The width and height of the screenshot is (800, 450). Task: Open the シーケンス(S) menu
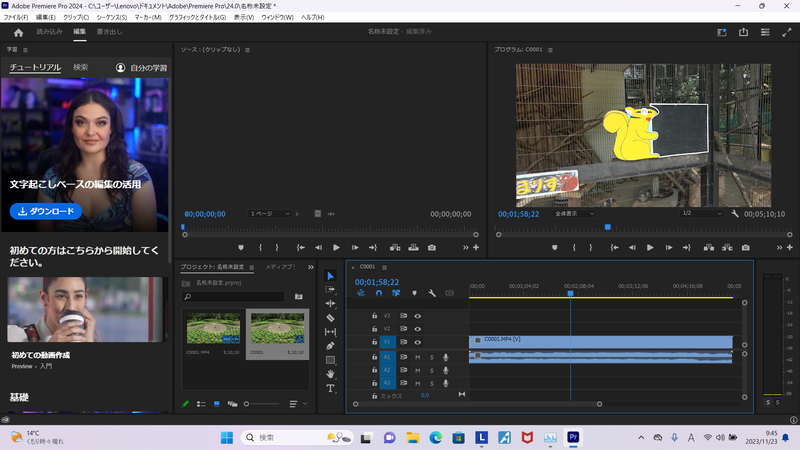(110, 17)
